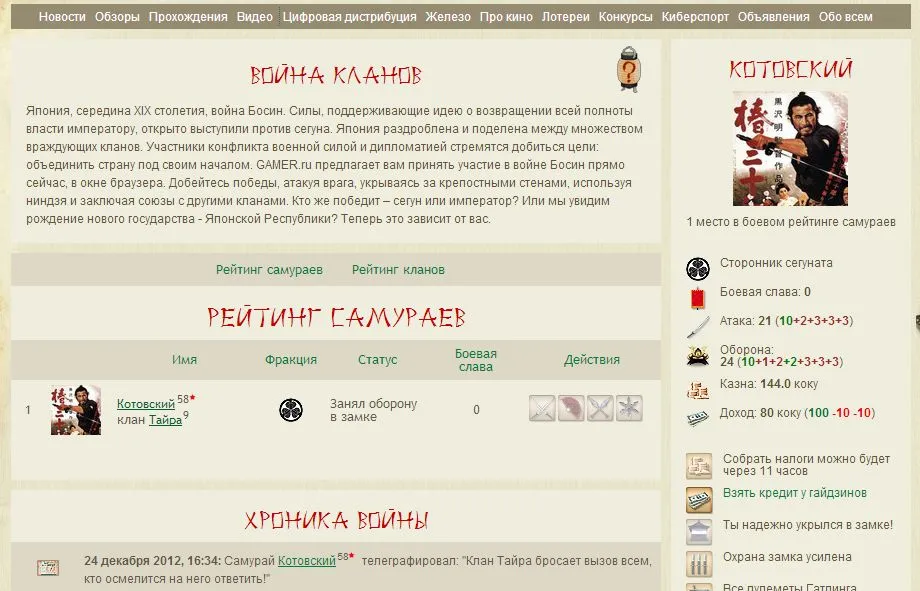Click the Действия column header
The image size is (920, 591).
[592, 360]
